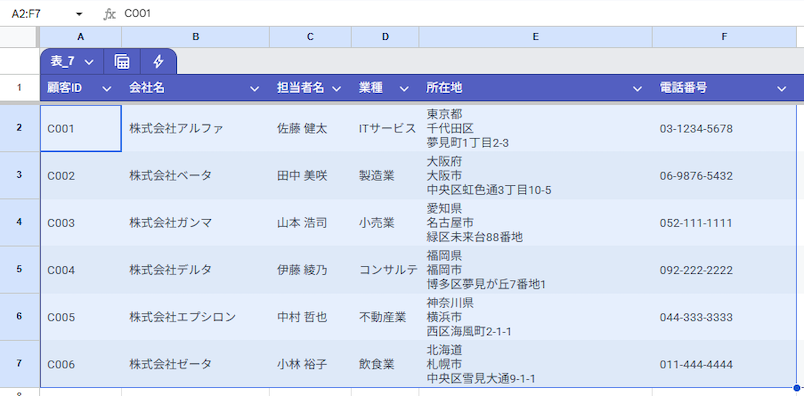Image resolution: width=804 pixels, height=396 pixels.
Task: Open the 担当者名 column dropdown arrow
Action: pos(336,89)
